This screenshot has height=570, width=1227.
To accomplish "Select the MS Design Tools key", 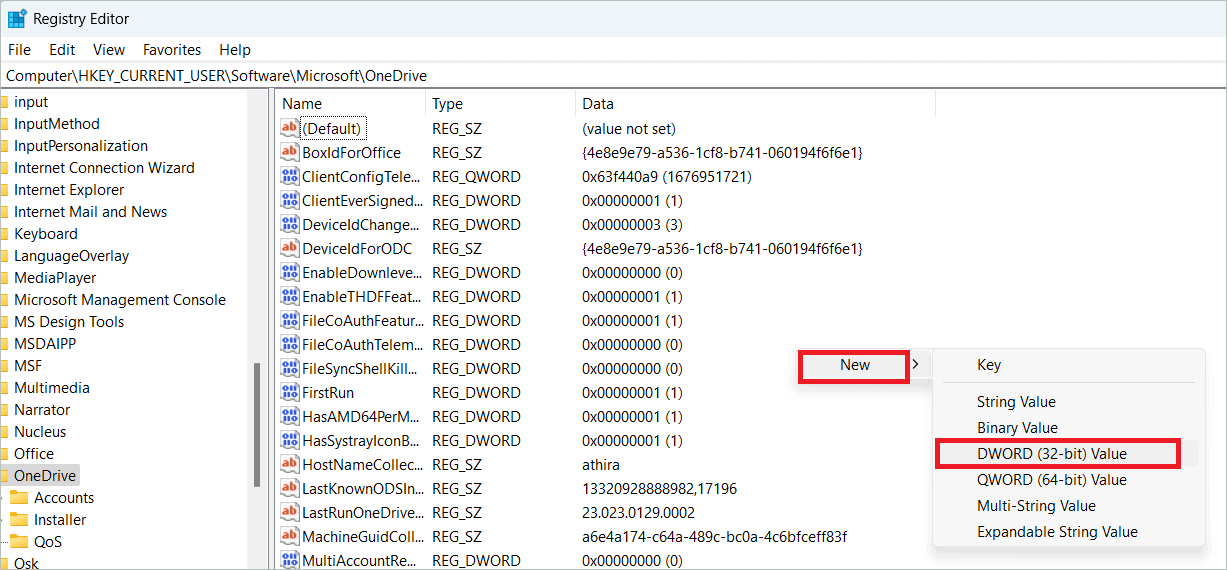I will point(69,321).
